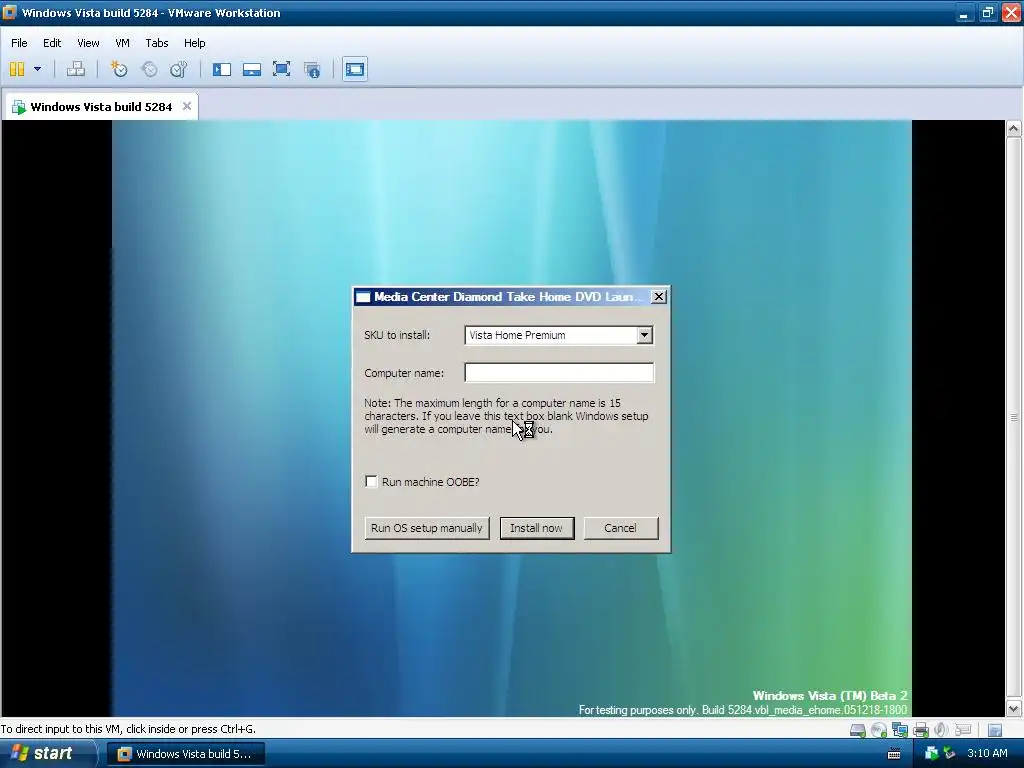Image resolution: width=1024 pixels, height=768 pixels.
Task: Click the USB device status icon
Action: click(963, 729)
